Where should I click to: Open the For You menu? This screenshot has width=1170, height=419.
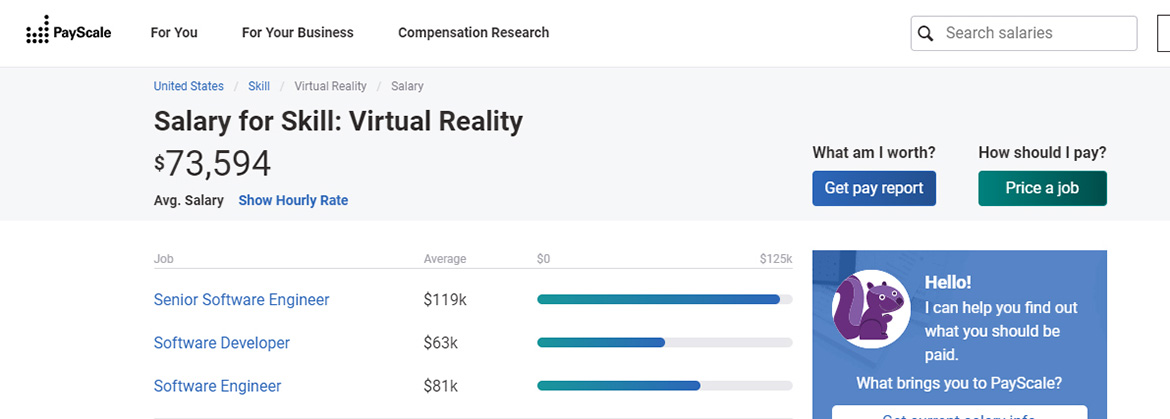click(174, 32)
